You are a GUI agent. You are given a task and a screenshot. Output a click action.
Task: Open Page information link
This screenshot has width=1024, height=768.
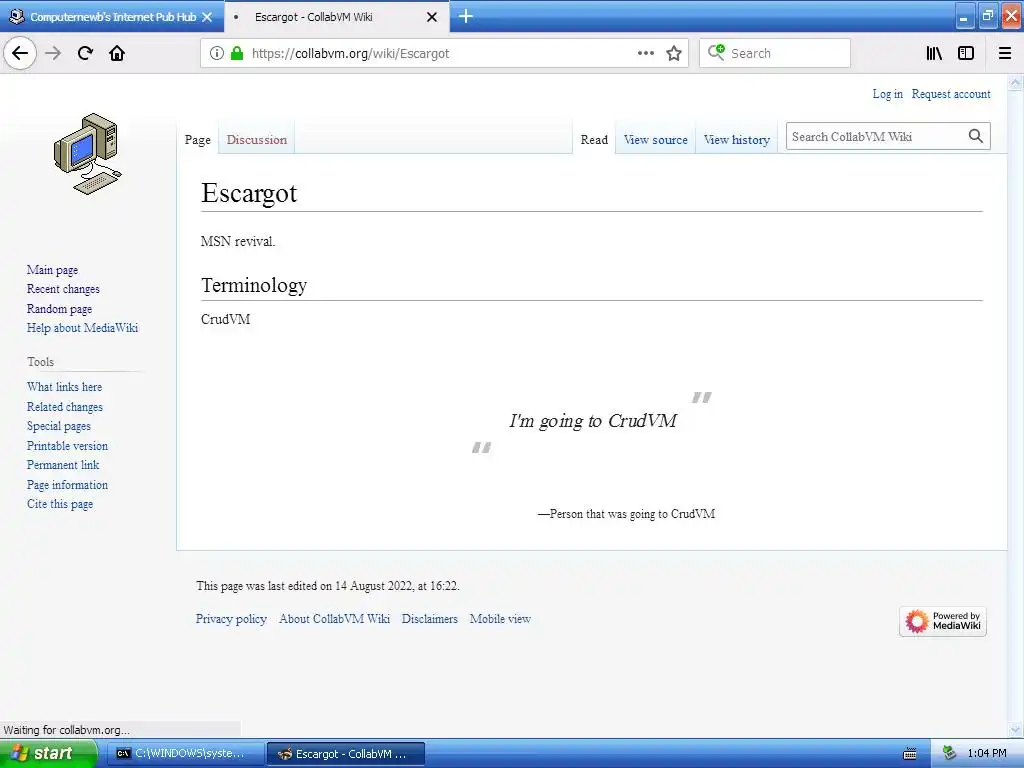[67, 485]
